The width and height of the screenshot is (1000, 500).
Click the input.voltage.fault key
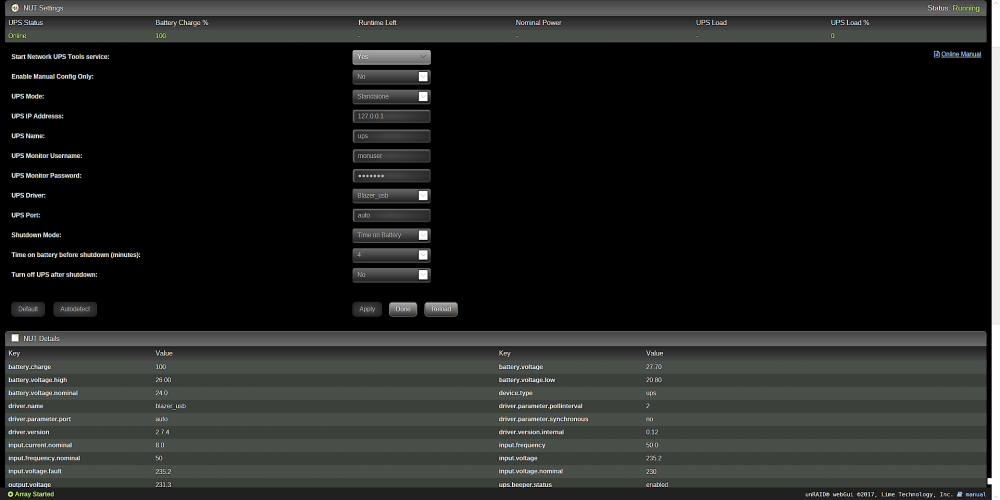click(x=34, y=471)
